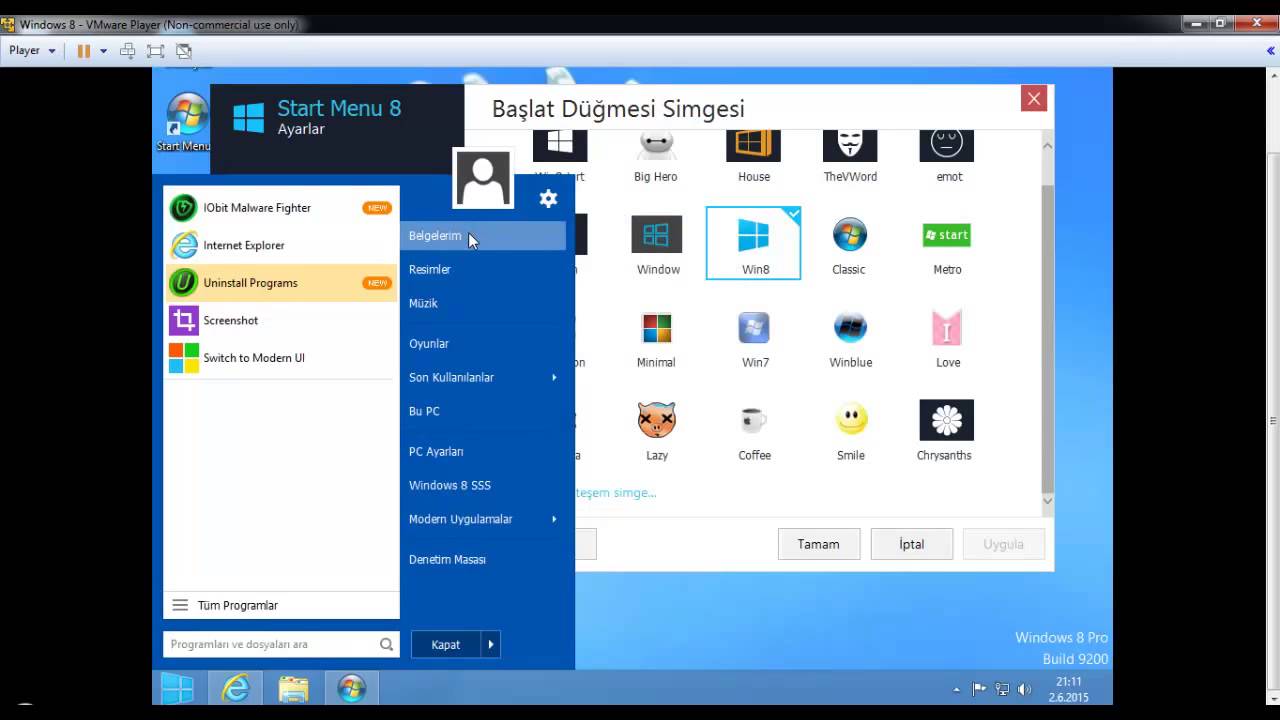Expand the Modern Uygulamalar submenu
The width and height of the screenshot is (1280, 720).
[484, 519]
